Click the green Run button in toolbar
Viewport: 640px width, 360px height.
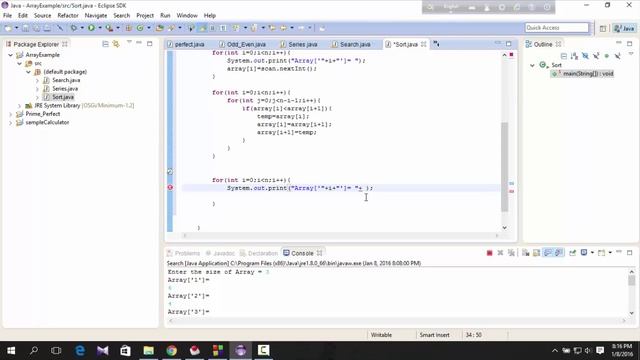click(x=91, y=28)
